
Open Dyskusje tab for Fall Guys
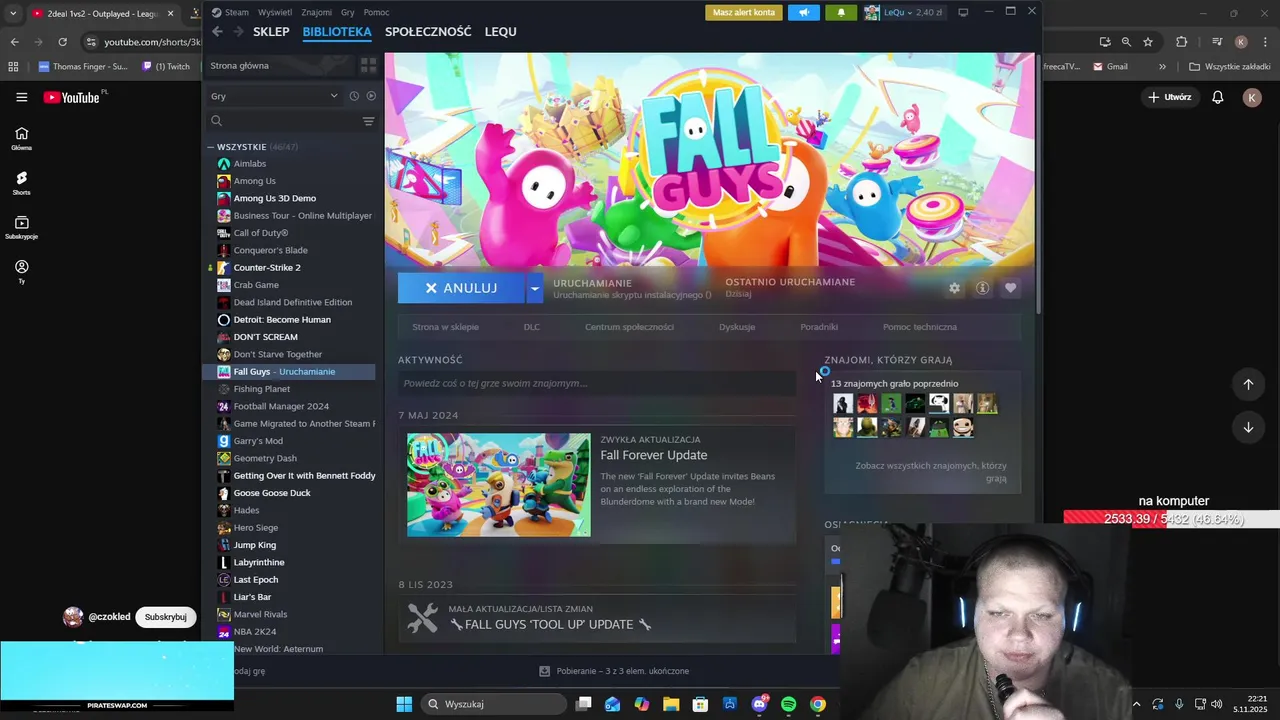tap(737, 327)
